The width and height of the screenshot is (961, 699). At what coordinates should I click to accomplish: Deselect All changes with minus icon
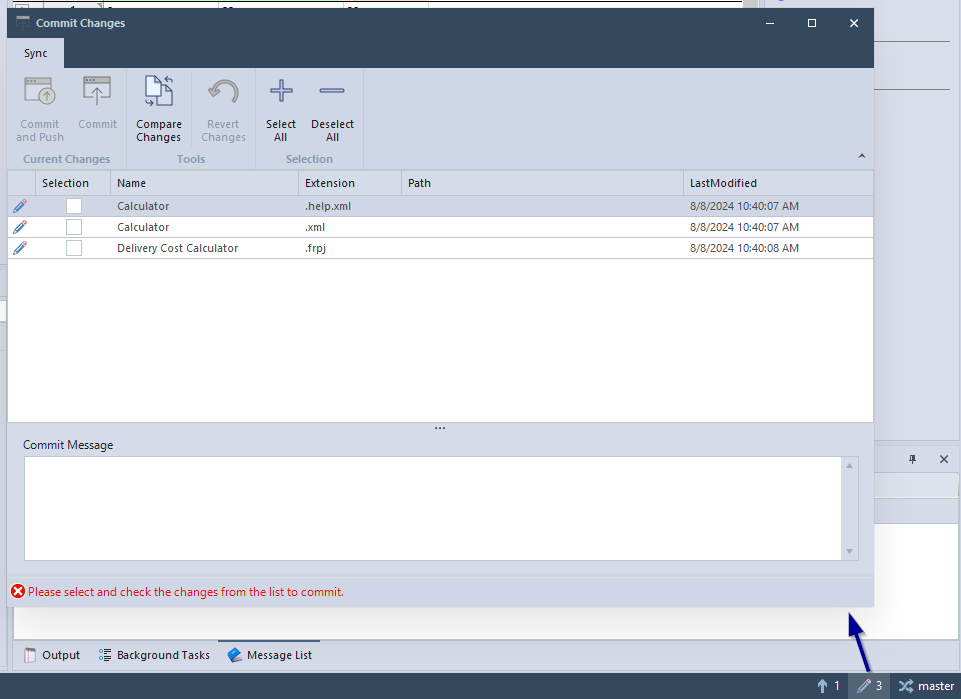[x=332, y=91]
